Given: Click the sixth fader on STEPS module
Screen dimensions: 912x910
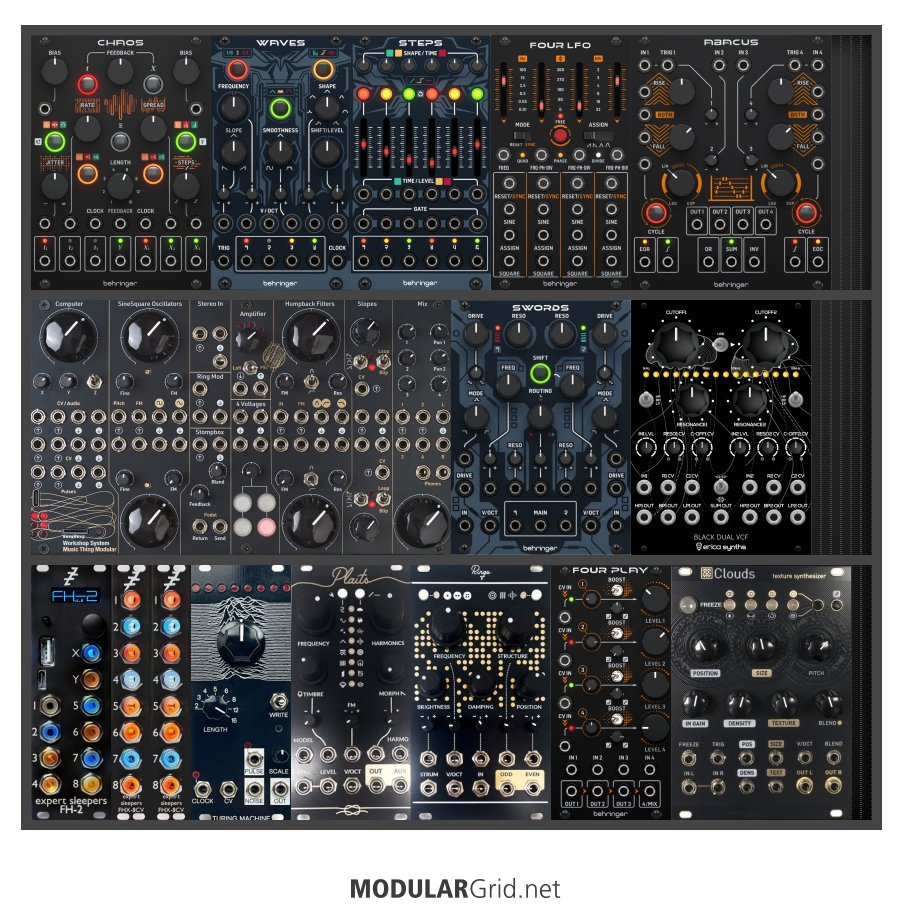Looking at the screenshot, I should coord(477,145).
